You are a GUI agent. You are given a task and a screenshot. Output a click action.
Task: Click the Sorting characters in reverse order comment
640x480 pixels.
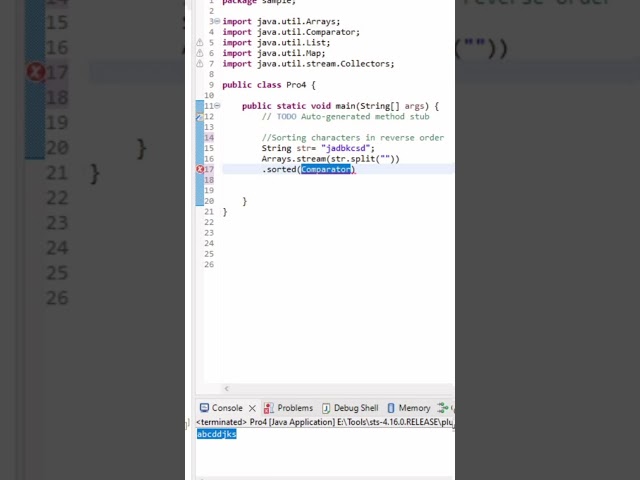(x=353, y=138)
